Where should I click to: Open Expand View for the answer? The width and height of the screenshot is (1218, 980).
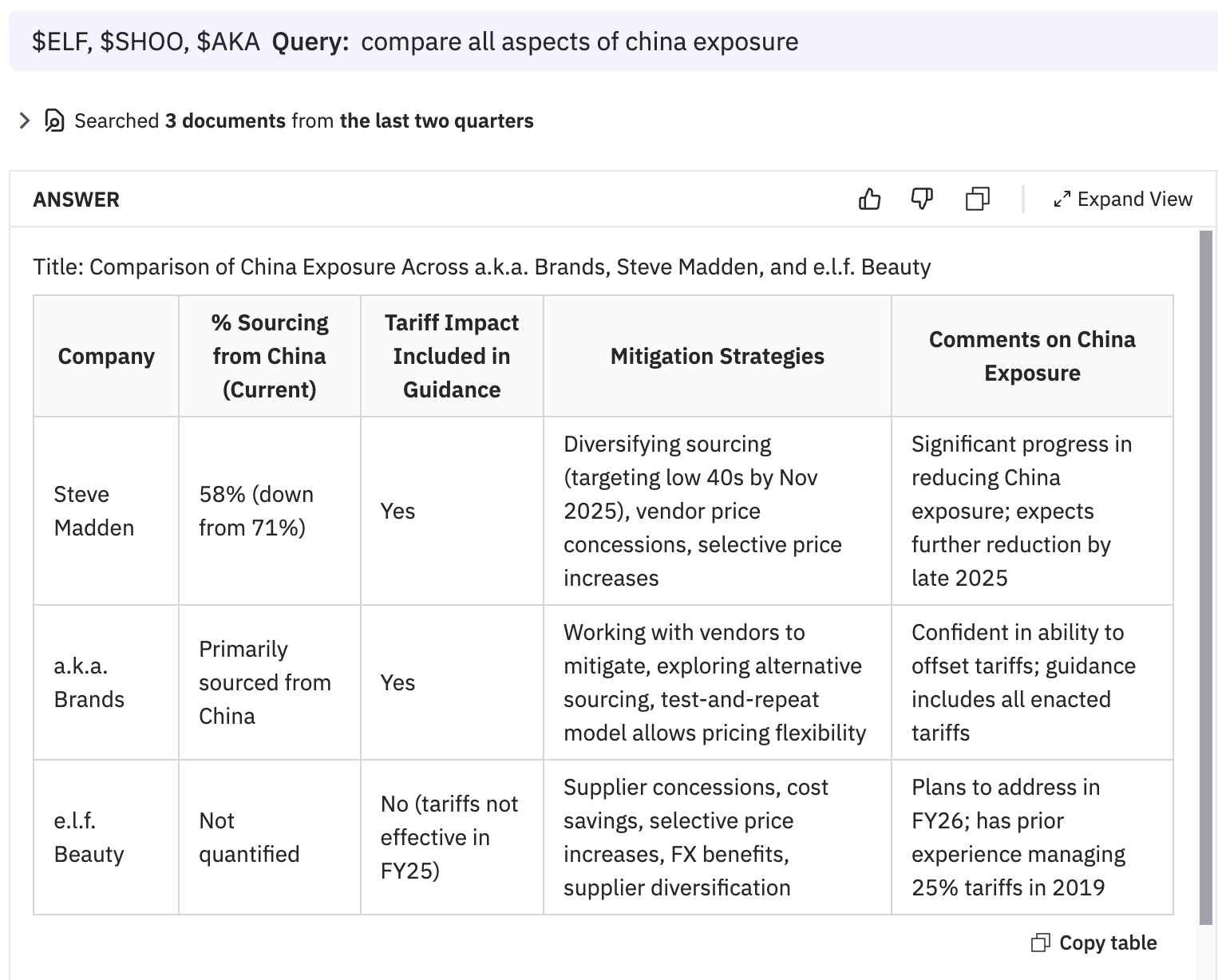[x=1123, y=199]
